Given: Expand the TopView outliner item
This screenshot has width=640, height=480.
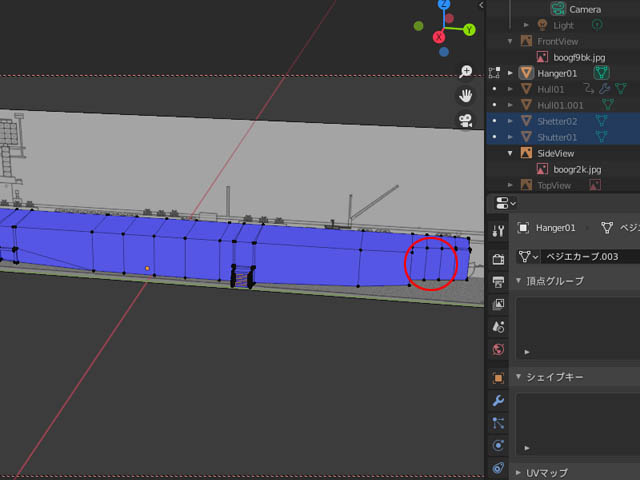Looking at the screenshot, I should pyautogui.click(x=510, y=185).
